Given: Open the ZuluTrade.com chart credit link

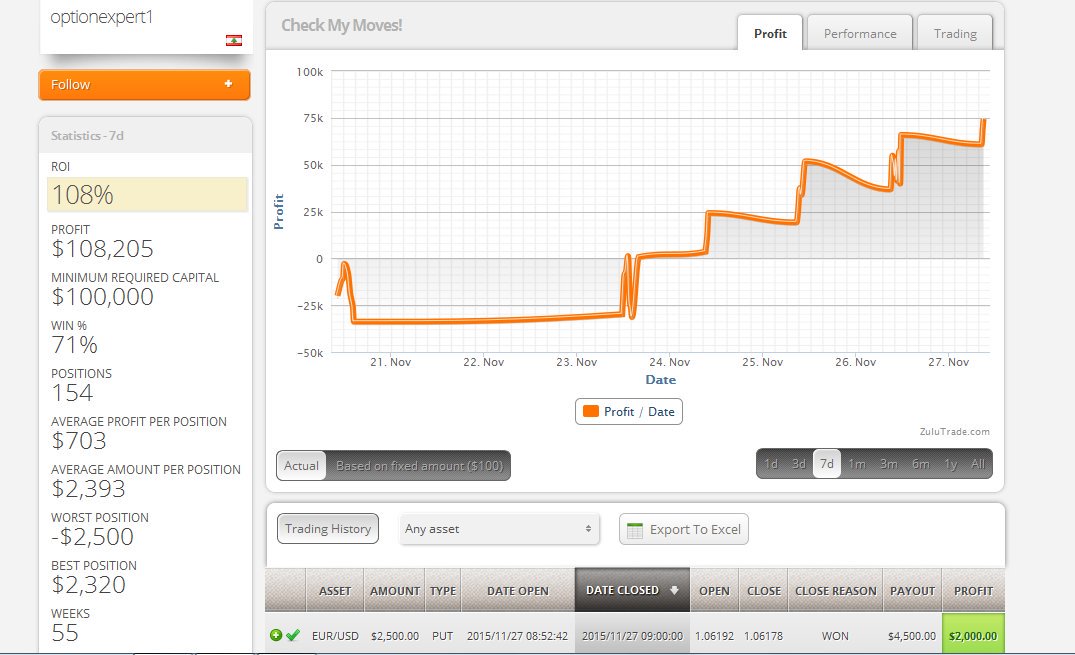Looking at the screenshot, I should (954, 431).
